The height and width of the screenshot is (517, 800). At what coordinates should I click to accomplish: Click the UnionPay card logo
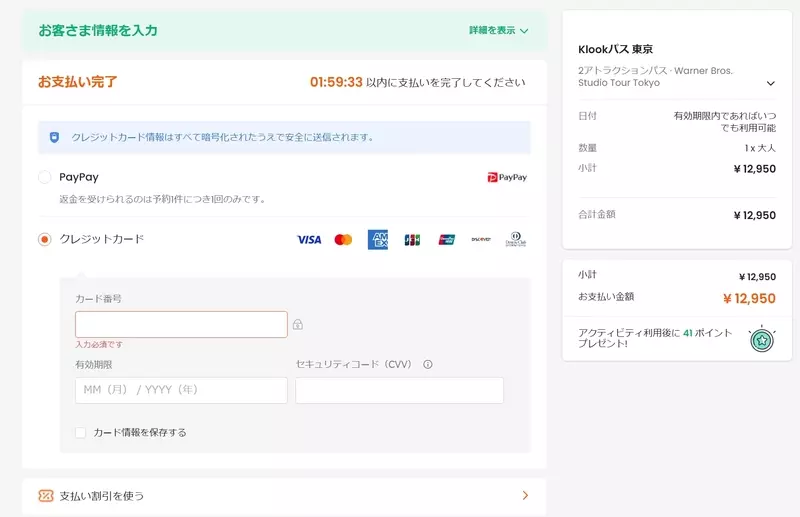click(x=446, y=240)
